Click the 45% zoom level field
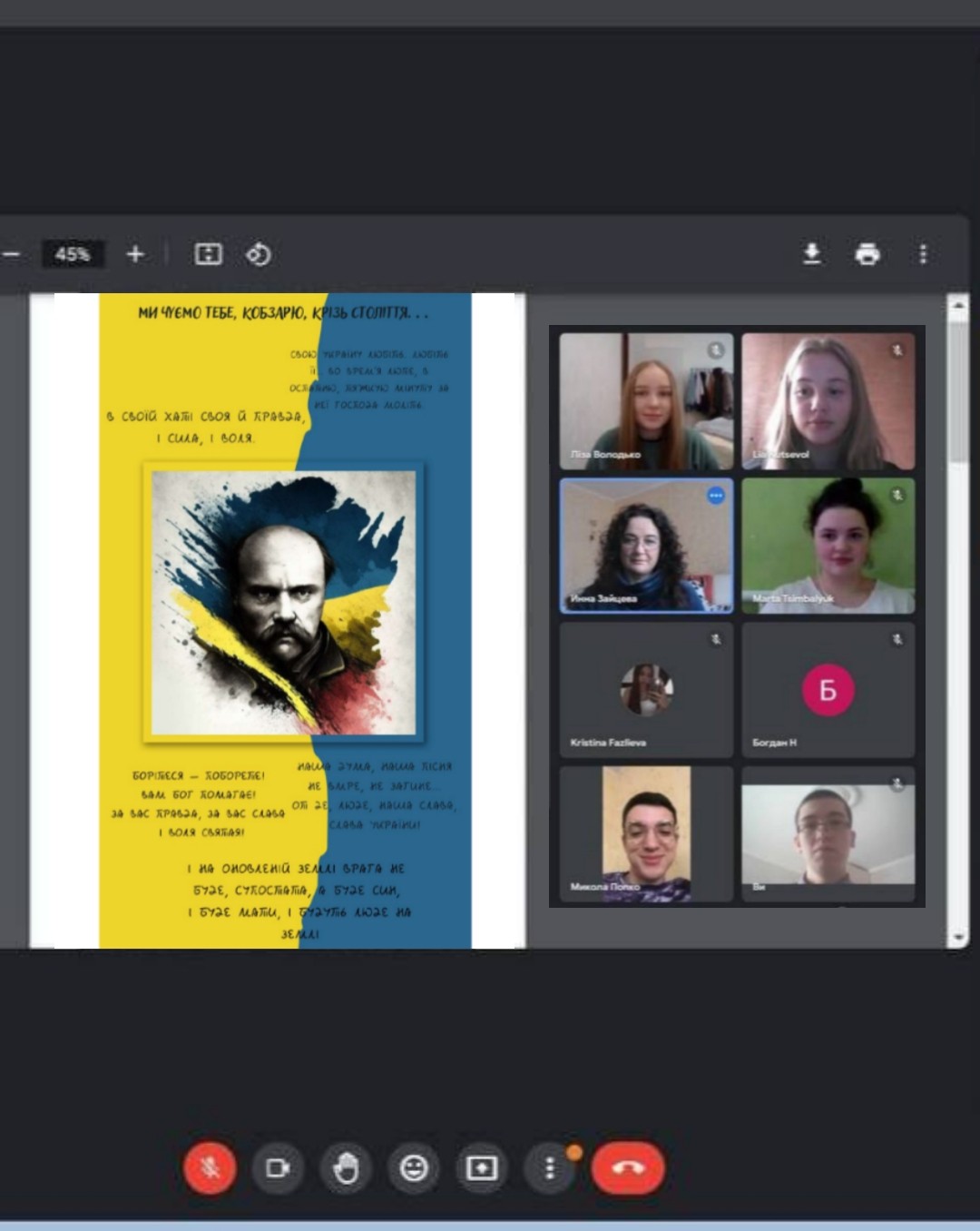The height and width of the screenshot is (1231, 980). (73, 254)
